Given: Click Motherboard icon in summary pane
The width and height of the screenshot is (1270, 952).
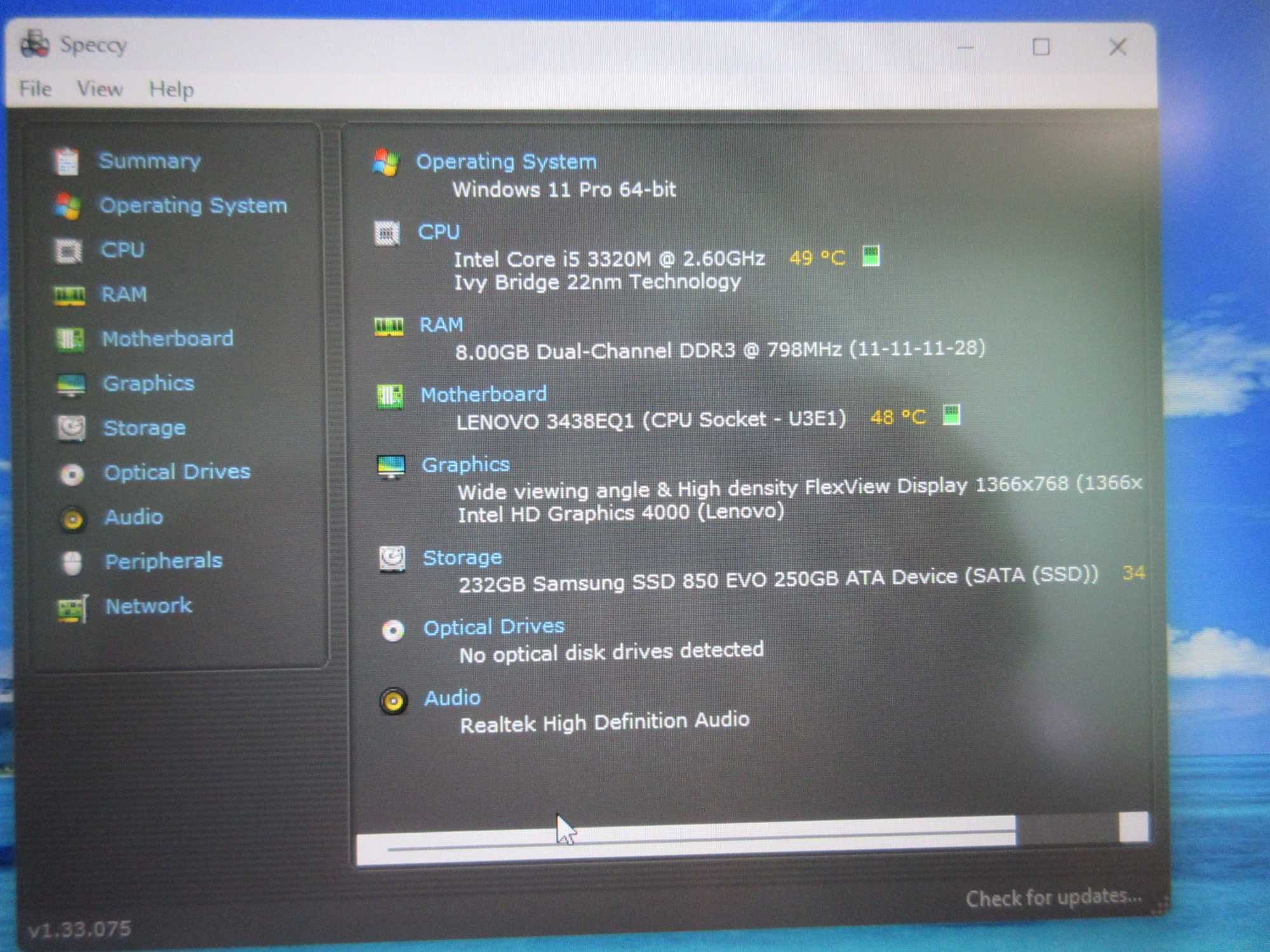Looking at the screenshot, I should click(390, 397).
